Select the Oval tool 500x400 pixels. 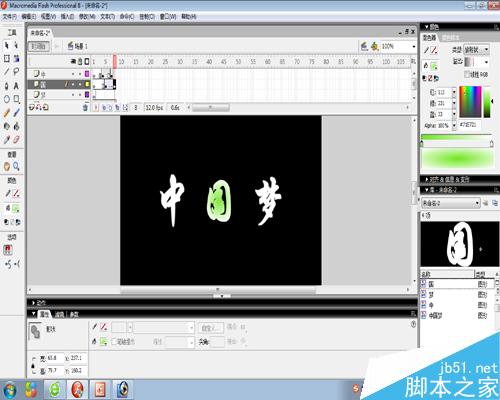(x=7, y=99)
